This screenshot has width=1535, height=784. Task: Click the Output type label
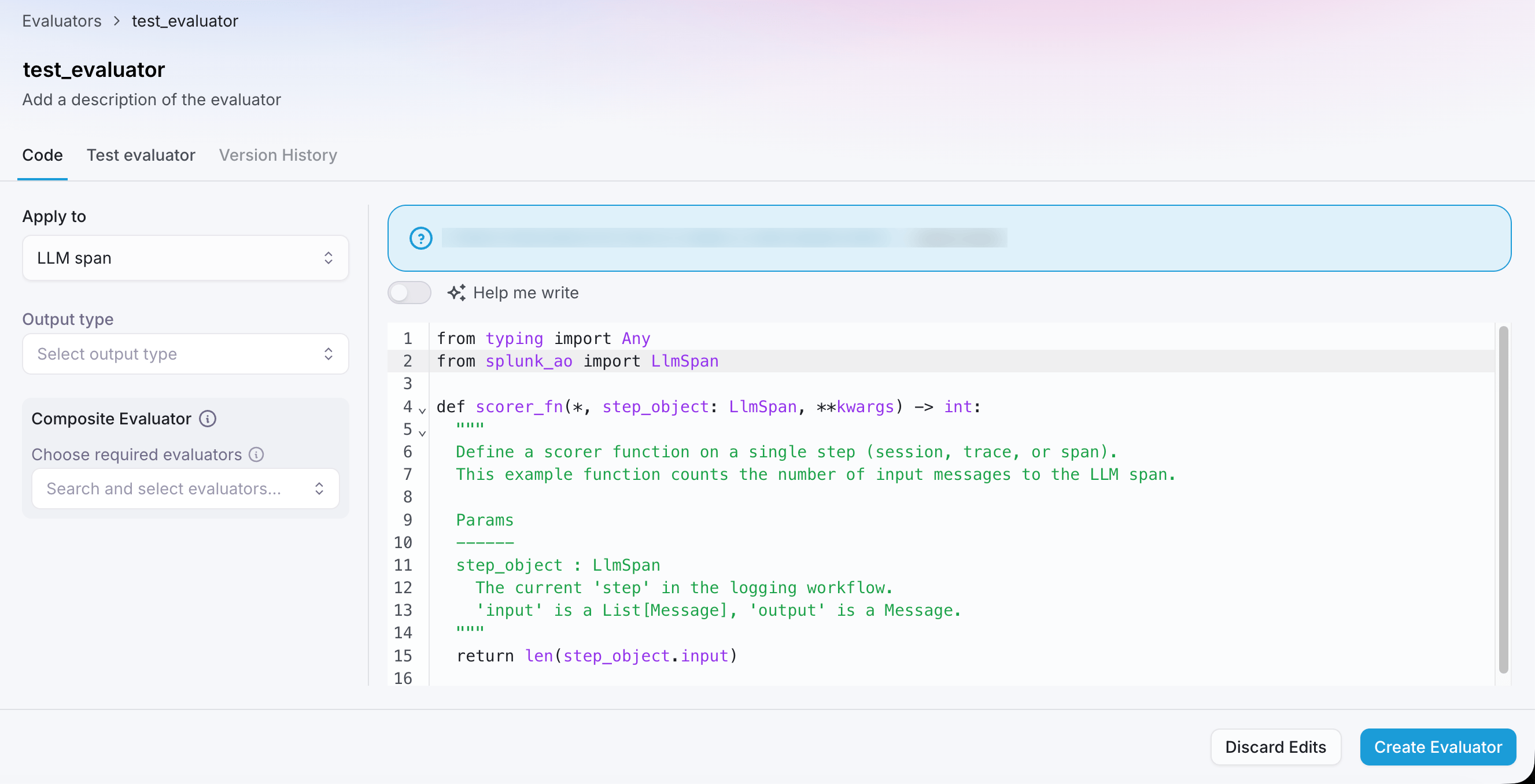68,319
